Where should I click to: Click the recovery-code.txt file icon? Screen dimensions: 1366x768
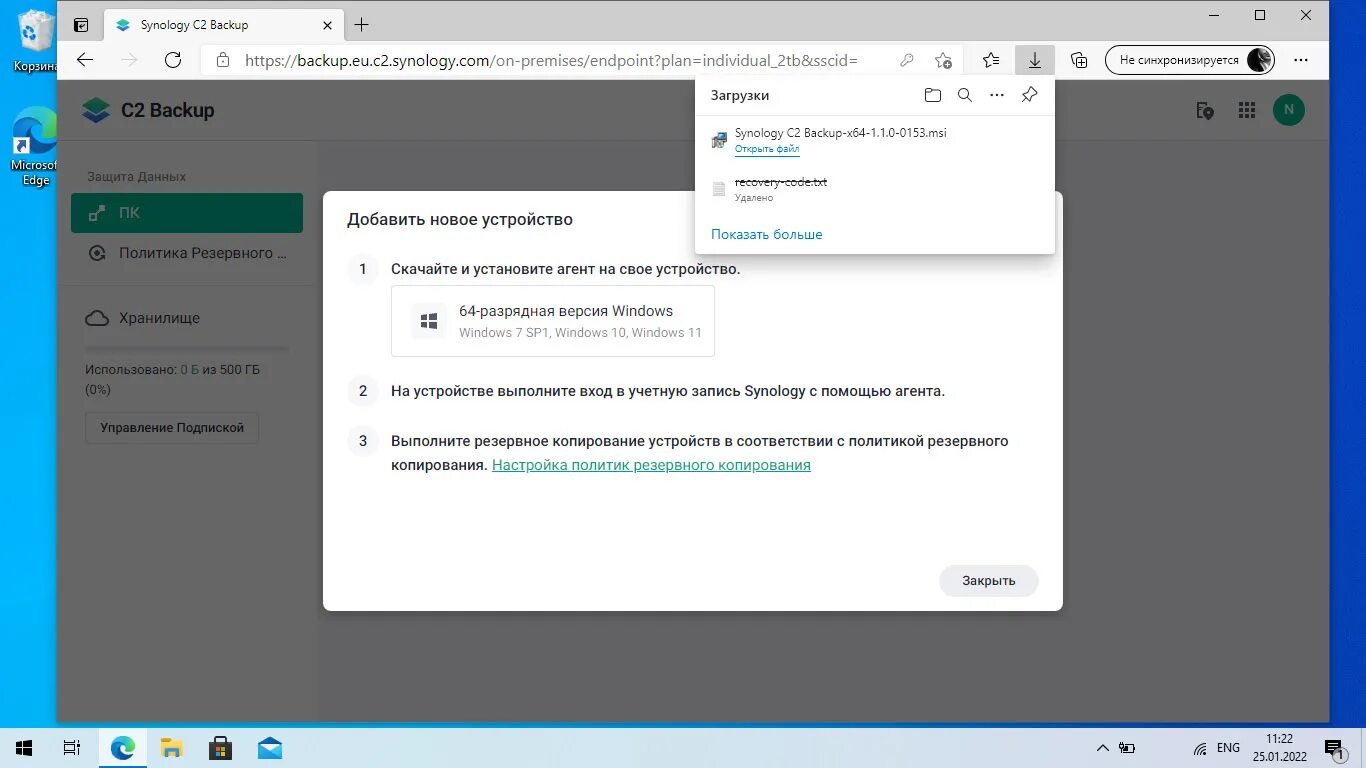tap(719, 189)
